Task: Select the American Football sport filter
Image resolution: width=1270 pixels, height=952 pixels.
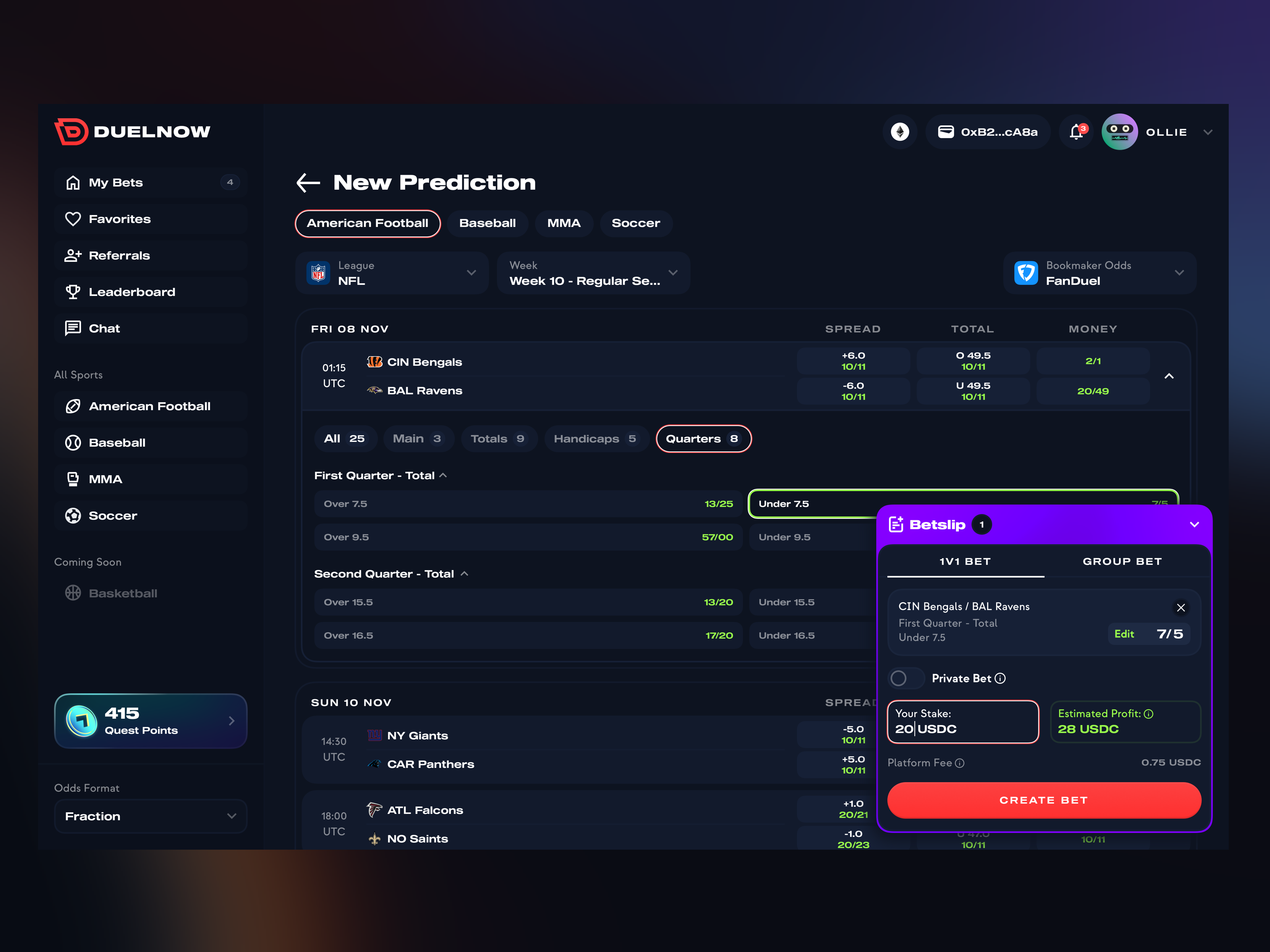Action: pyautogui.click(x=368, y=223)
